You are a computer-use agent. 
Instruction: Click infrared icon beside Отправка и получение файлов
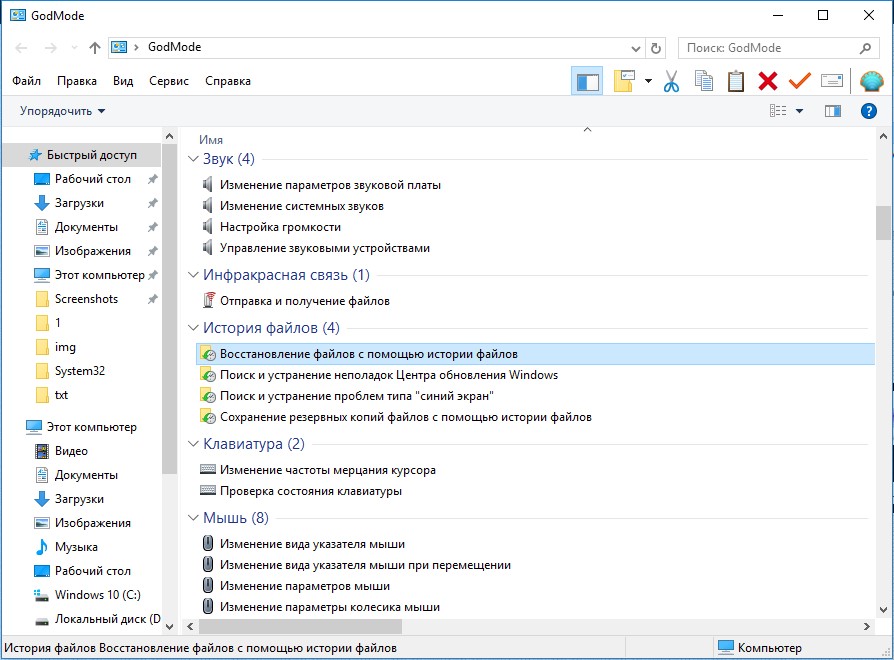(x=209, y=300)
